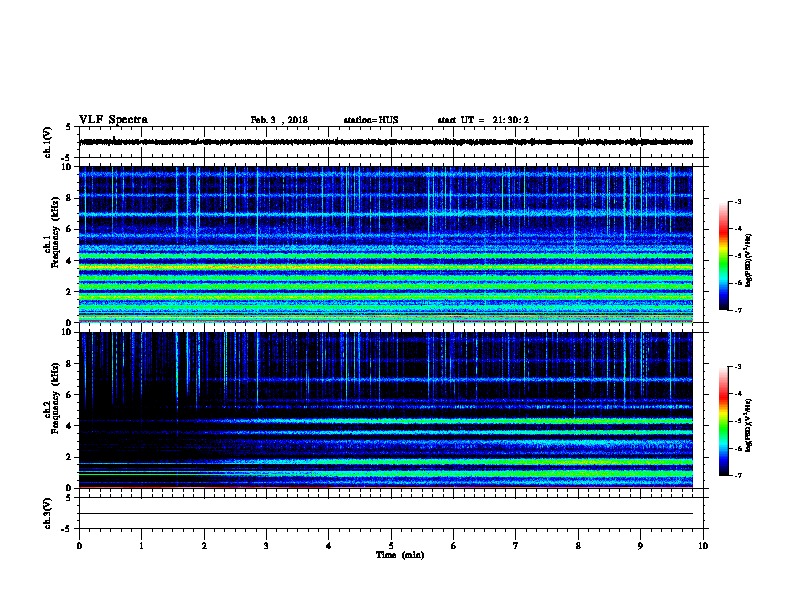The width and height of the screenshot is (792, 612).
Task: Click the ch.1 voltage waveform trace
Action: (386, 142)
